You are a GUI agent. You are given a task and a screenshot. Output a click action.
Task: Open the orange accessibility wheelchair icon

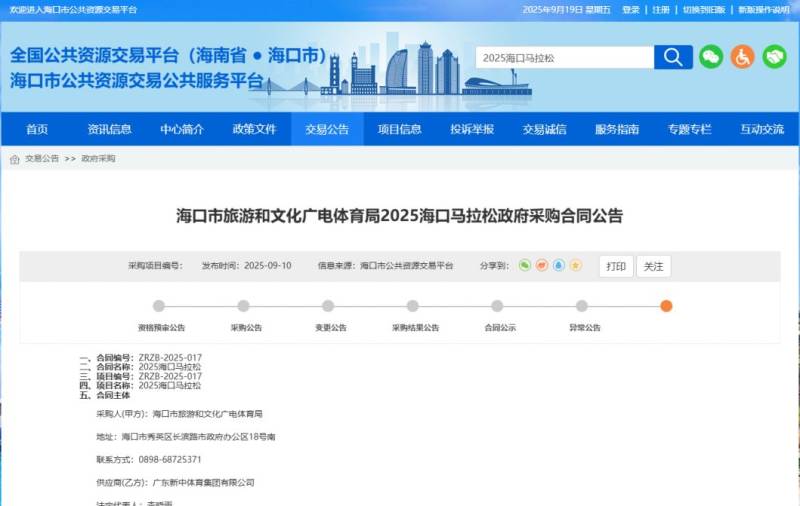tap(742, 57)
